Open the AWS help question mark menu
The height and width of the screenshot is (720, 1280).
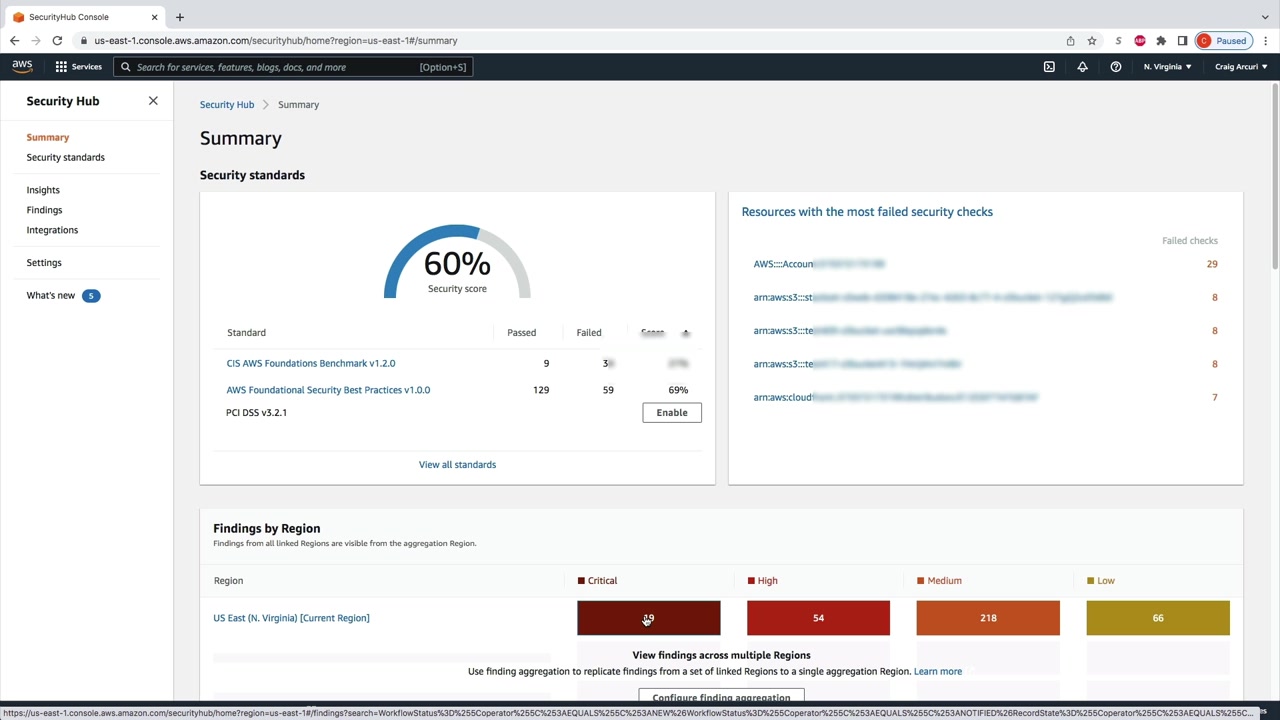[x=1116, y=67]
